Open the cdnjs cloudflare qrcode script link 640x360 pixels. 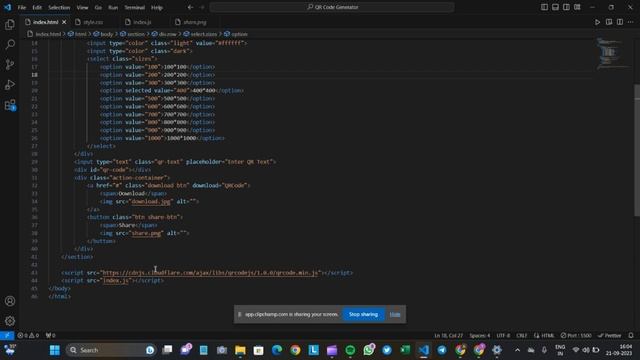point(210,273)
